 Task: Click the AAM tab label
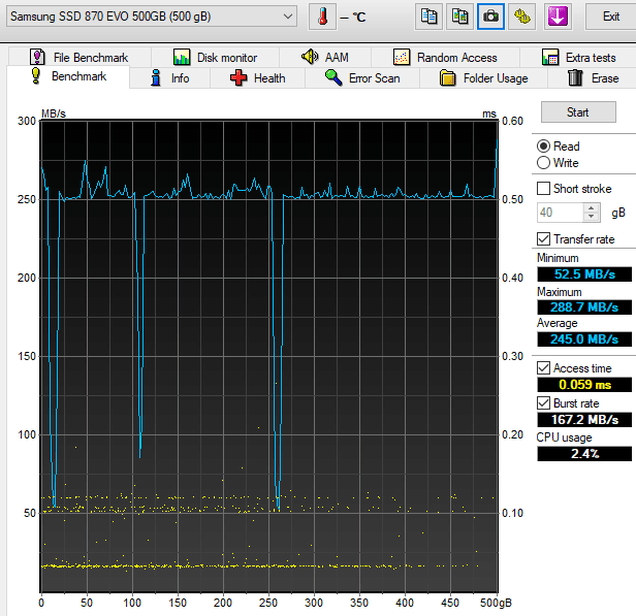click(336, 57)
